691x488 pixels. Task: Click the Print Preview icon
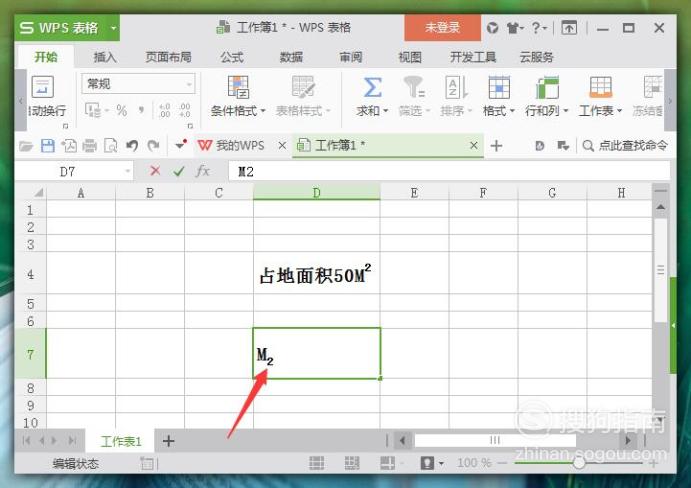tap(110, 145)
